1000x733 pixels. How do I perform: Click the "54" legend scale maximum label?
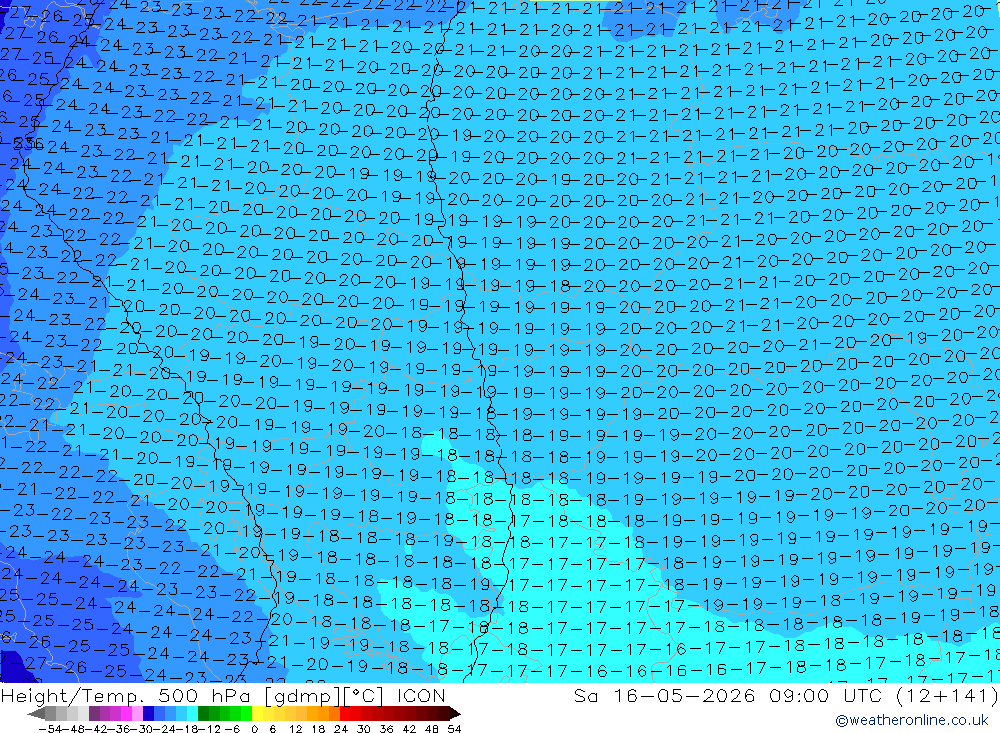coord(454,729)
